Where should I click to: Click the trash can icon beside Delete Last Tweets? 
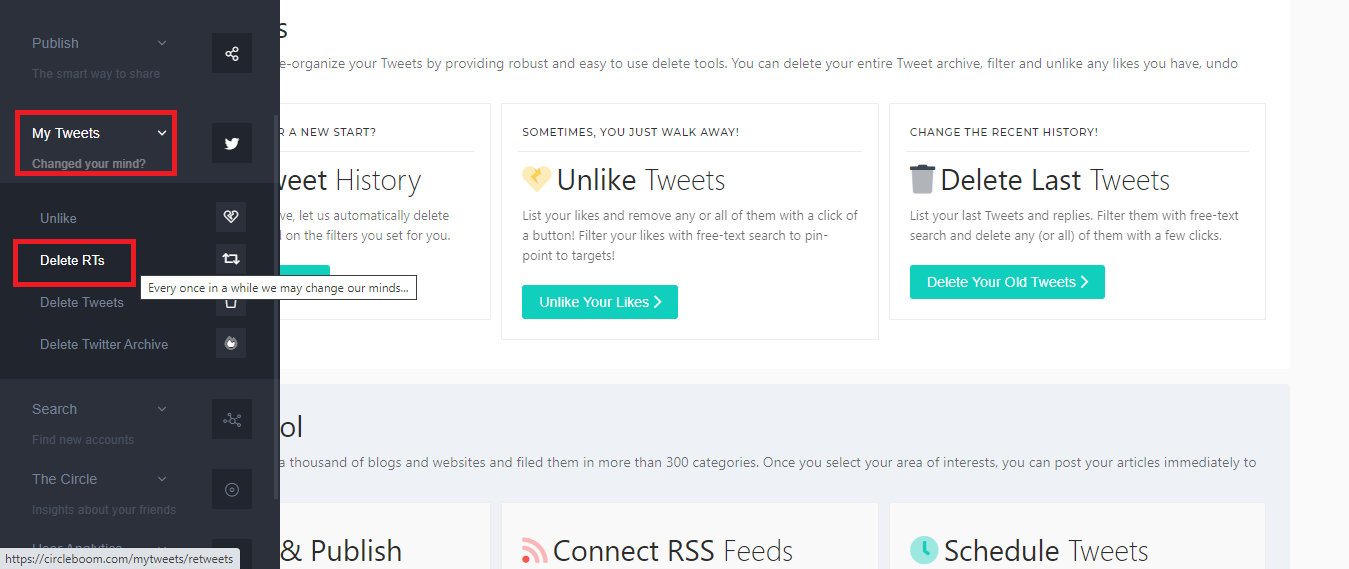(922, 180)
